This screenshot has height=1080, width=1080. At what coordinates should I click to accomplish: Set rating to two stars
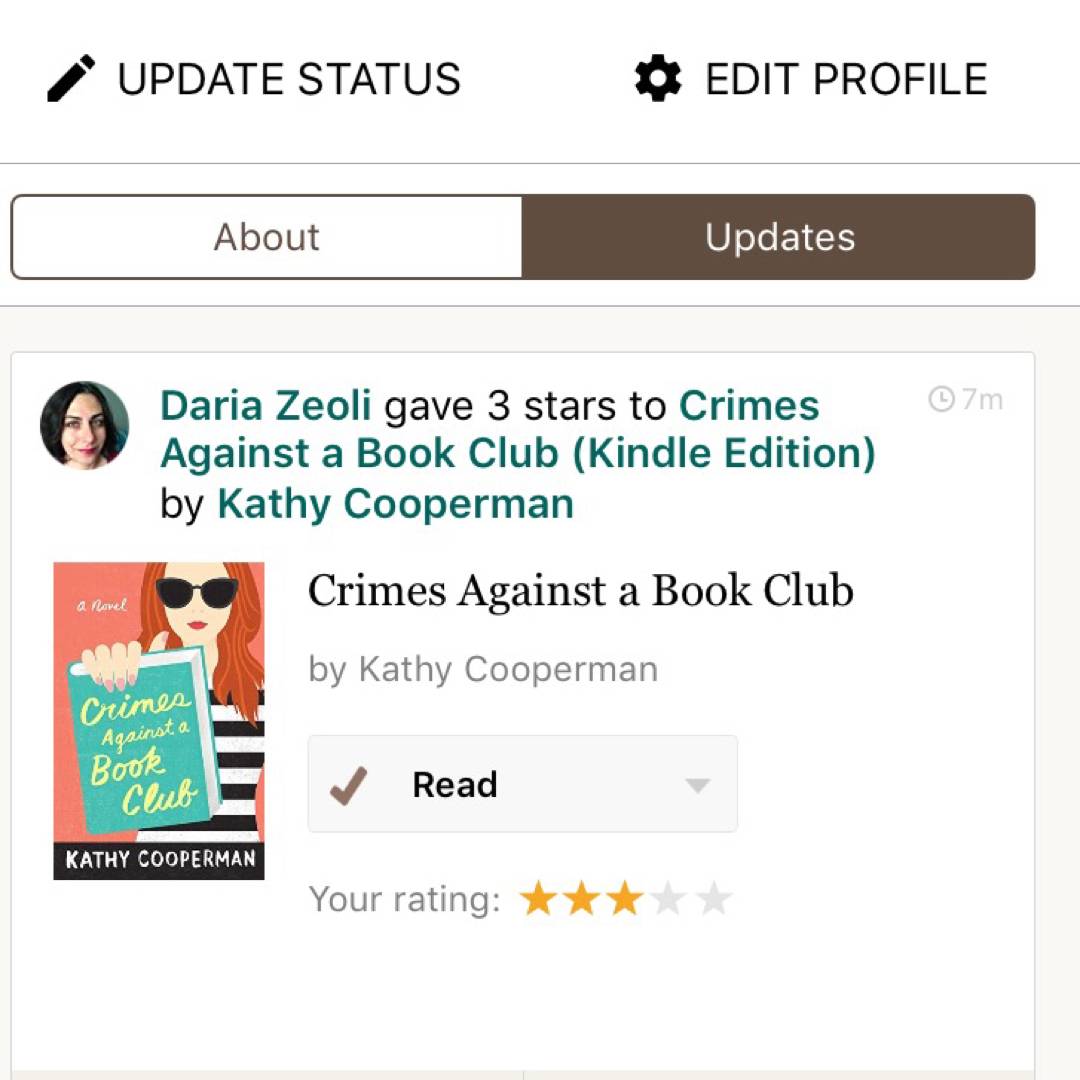click(582, 899)
